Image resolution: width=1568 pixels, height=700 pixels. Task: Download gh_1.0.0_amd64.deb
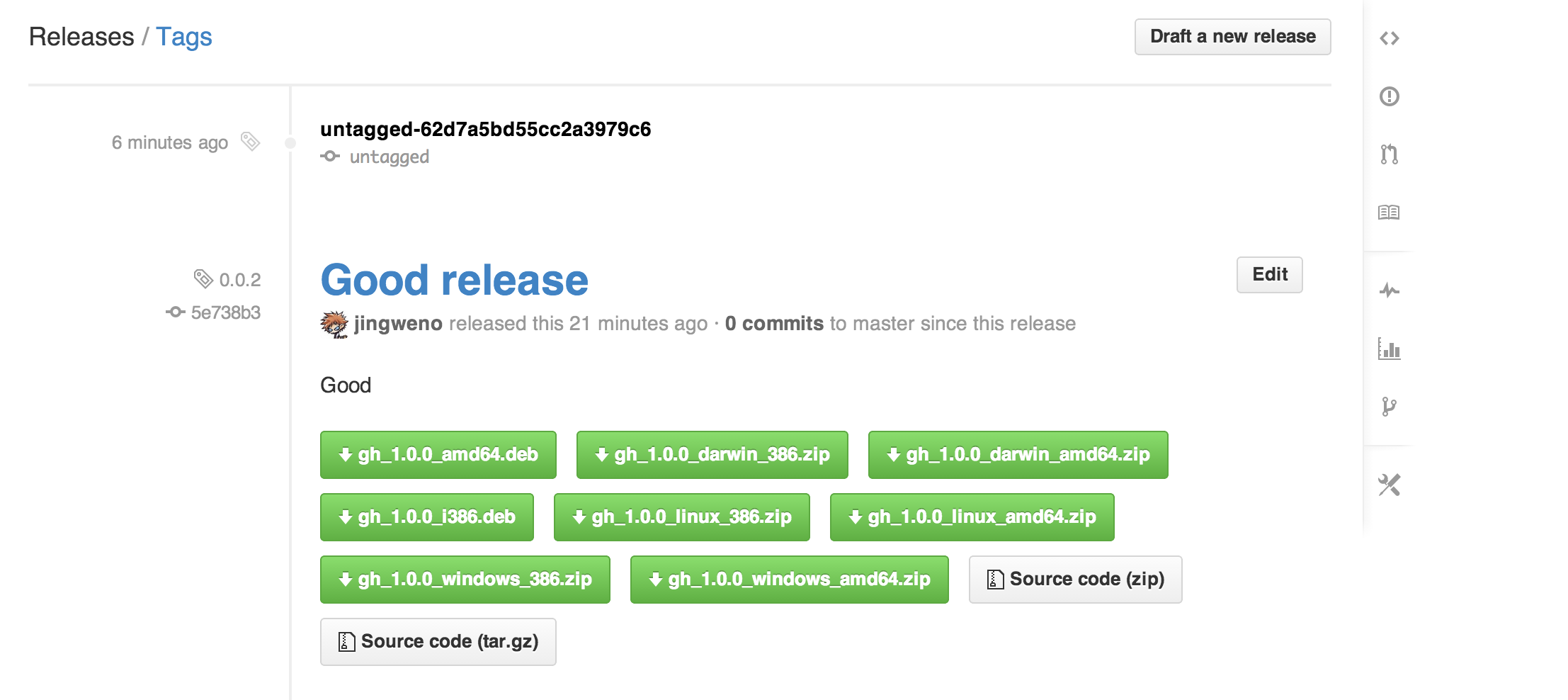438,455
